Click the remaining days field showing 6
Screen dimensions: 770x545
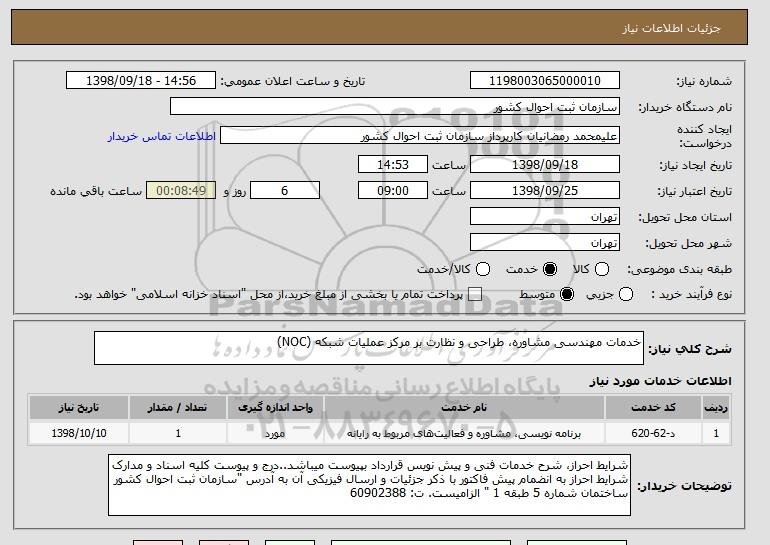[x=285, y=191]
